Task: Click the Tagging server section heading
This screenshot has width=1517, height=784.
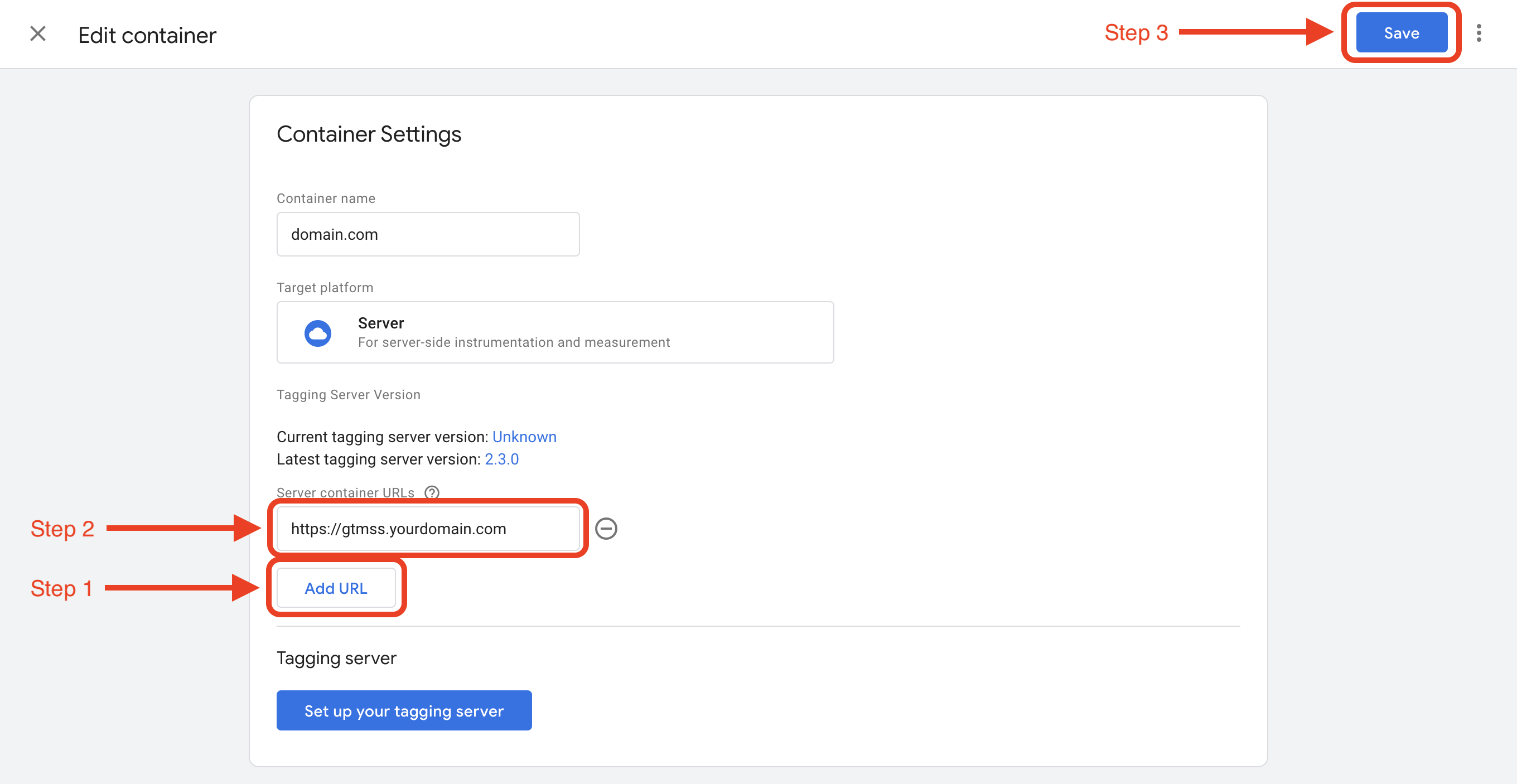Action: pos(336,657)
